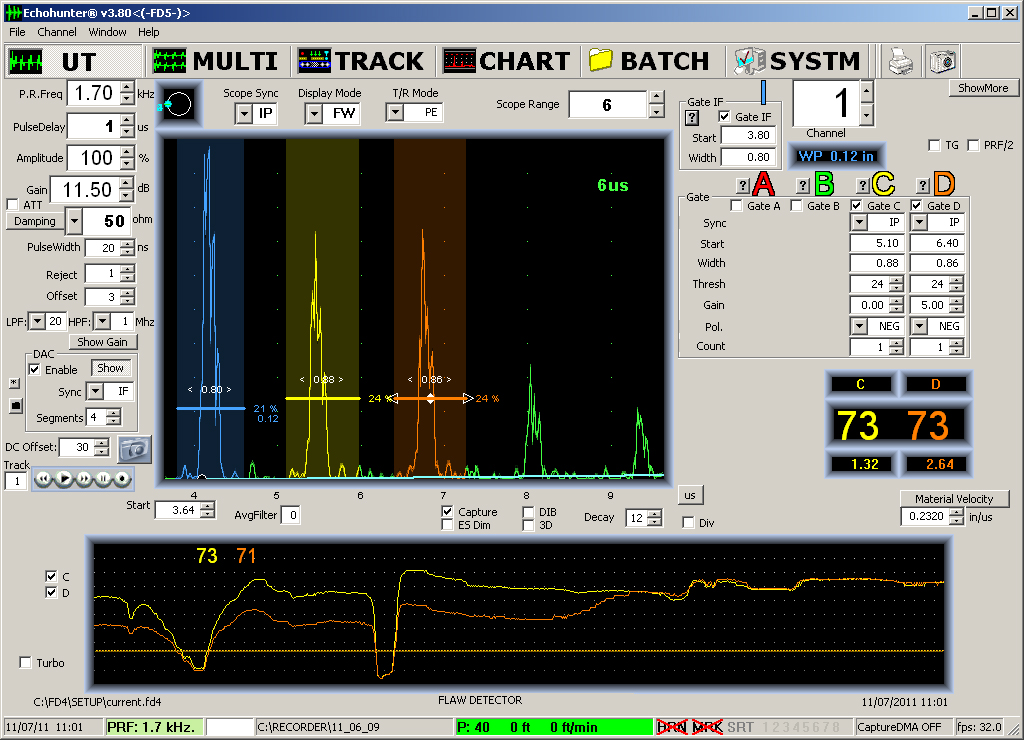
Task: Open the BATCH folder view
Action: [x=648, y=61]
